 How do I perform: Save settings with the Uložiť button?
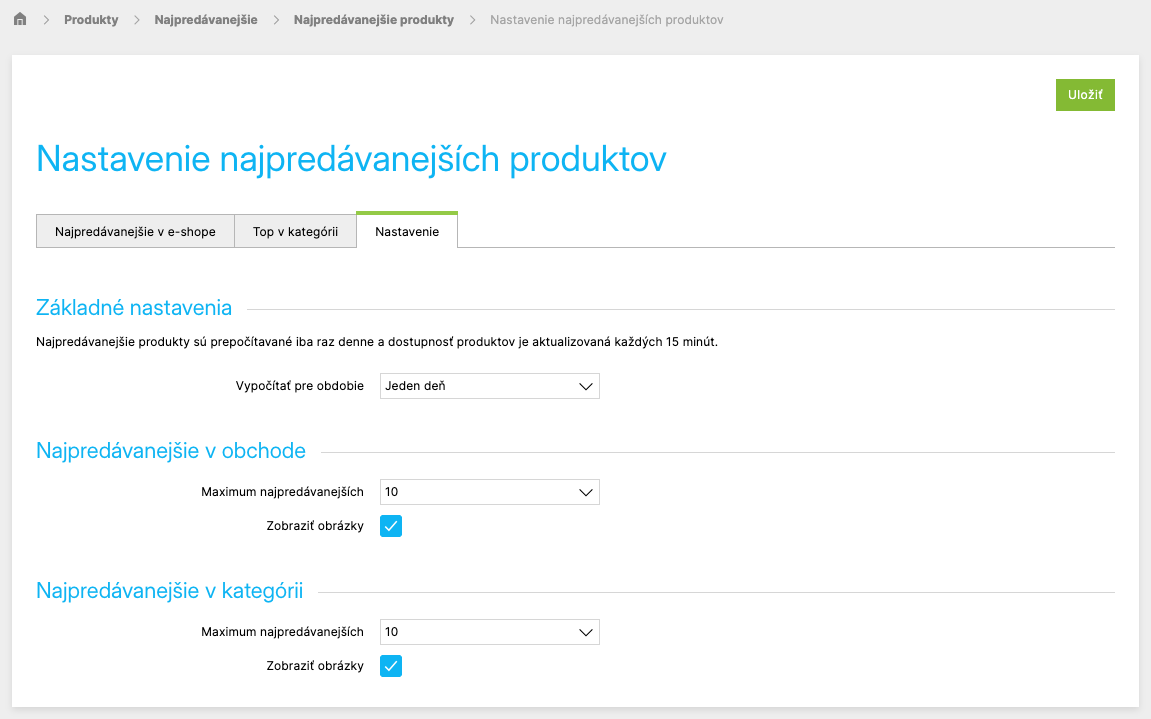[1085, 95]
